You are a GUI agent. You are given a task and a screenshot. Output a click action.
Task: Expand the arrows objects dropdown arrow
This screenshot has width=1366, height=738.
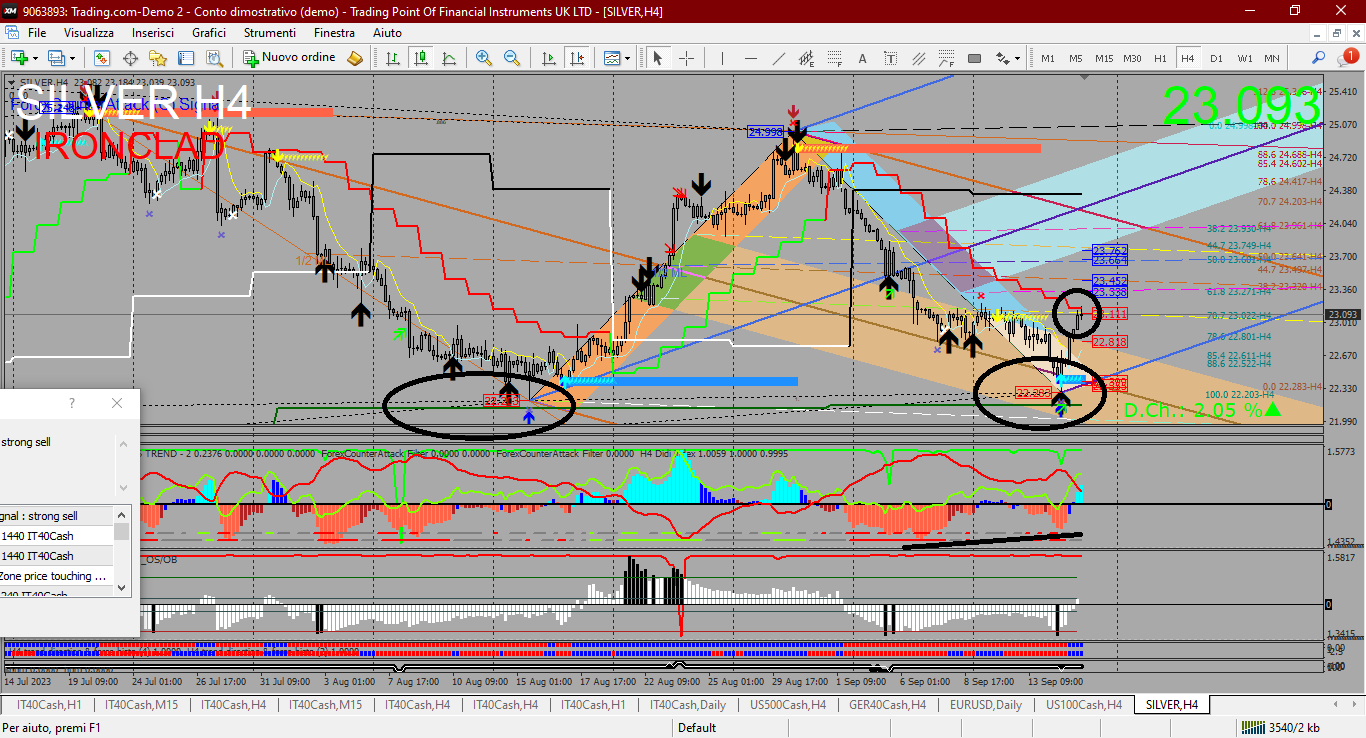(x=1017, y=58)
